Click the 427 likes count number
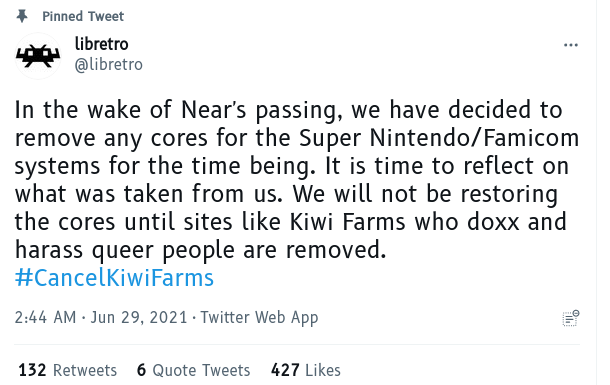The image size is (610, 385). [x=285, y=370]
